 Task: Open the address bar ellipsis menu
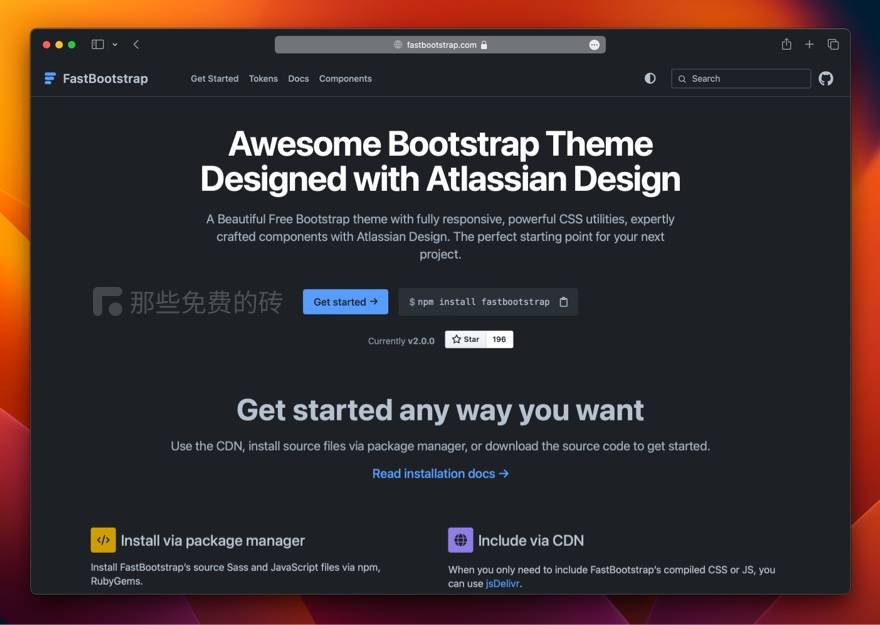[x=593, y=44]
